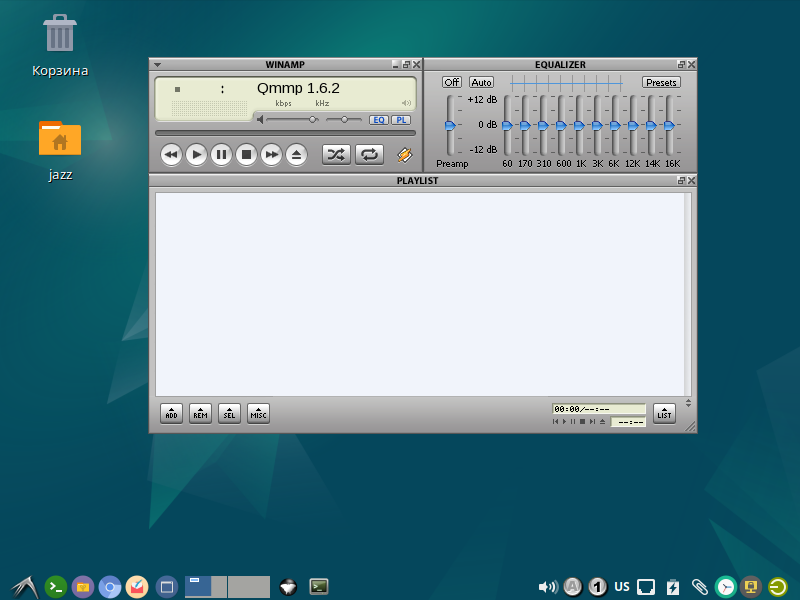Click the playlist mini next button
Image resolution: width=800 pixels, height=600 pixels.
click(592, 421)
